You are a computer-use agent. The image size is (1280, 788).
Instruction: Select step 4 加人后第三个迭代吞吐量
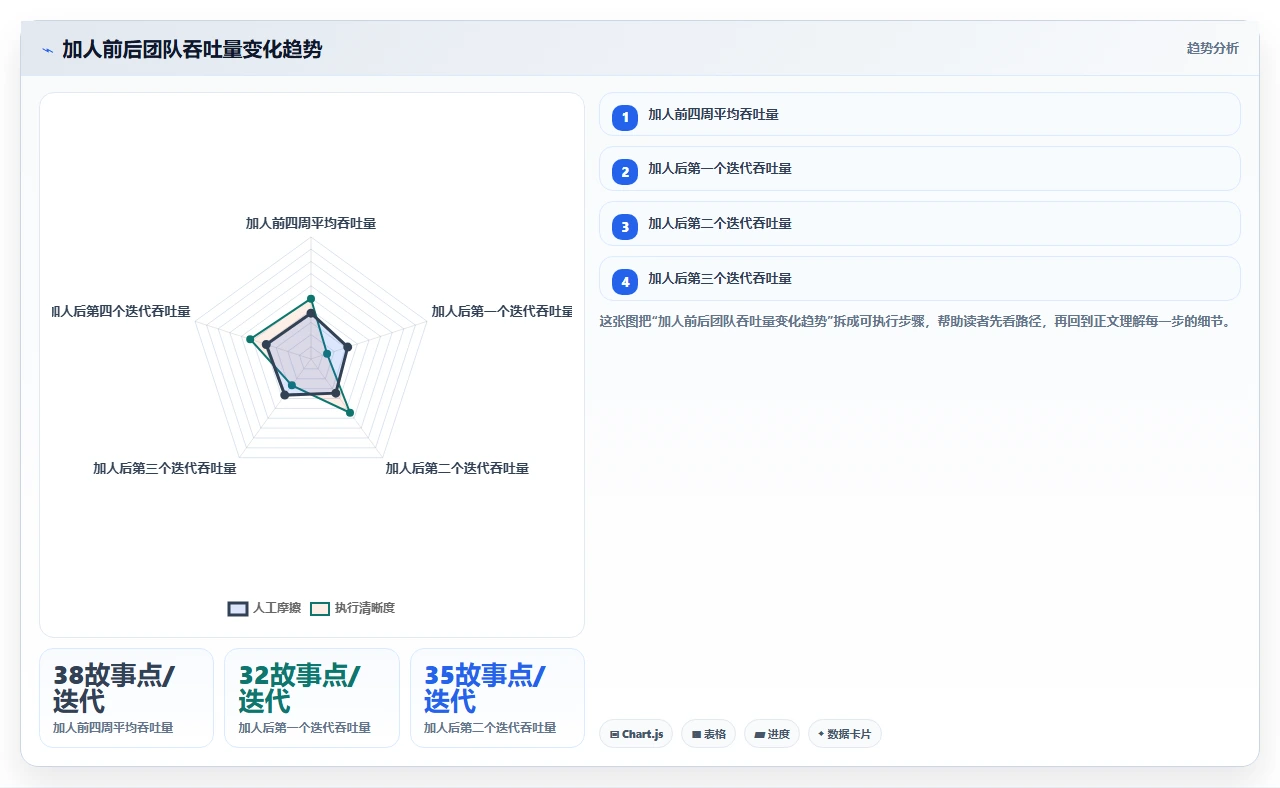click(920, 279)
